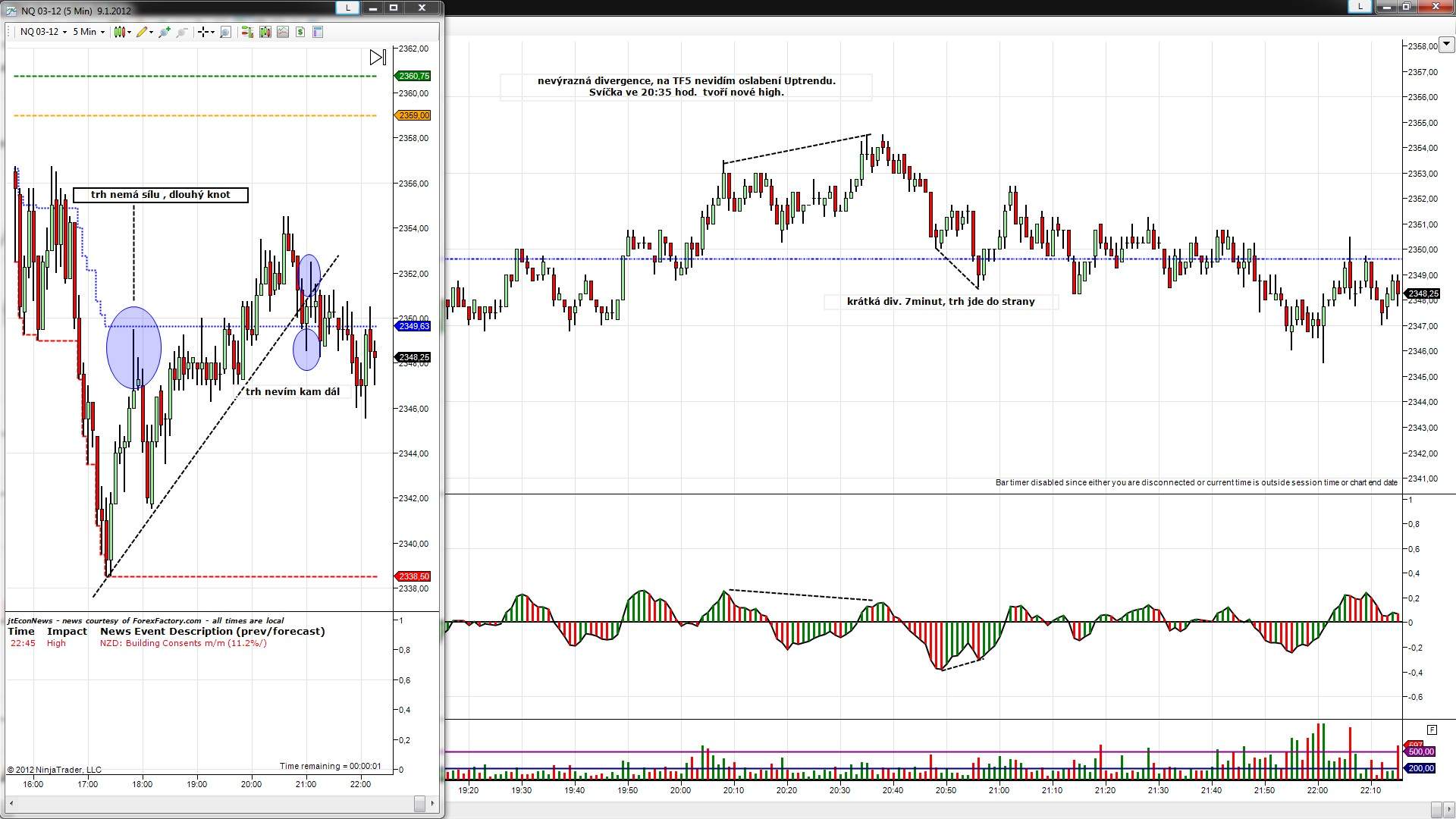Image resolution: width=1456 pixels, height=819 pixels.
Task: Open the zoom frame magnifier tool
Action: coord(225,32)
